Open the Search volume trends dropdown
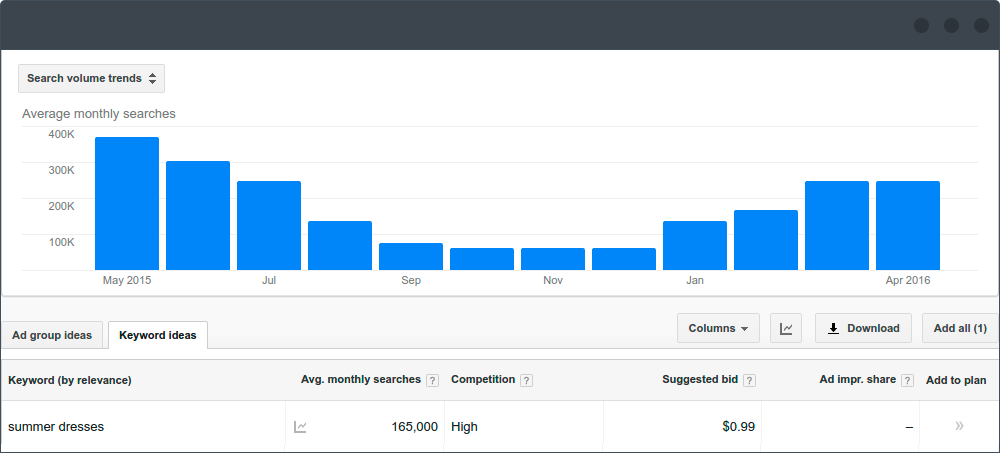This screenshot has width=1000, height=453. click(91, 78)
